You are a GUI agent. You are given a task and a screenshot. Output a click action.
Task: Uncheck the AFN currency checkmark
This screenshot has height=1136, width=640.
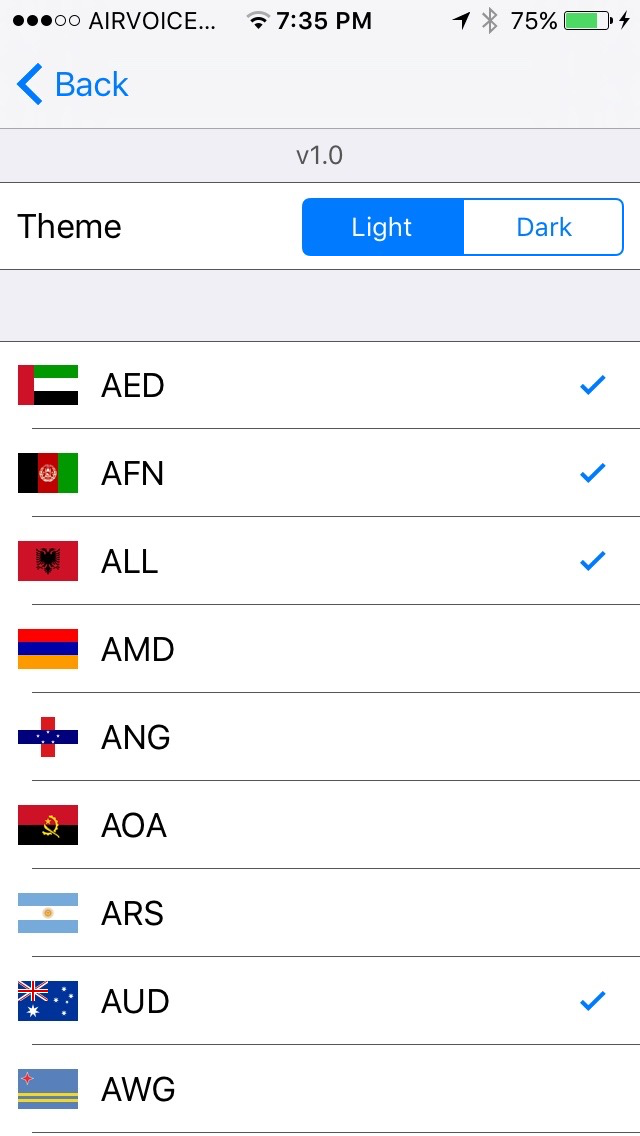592,473
